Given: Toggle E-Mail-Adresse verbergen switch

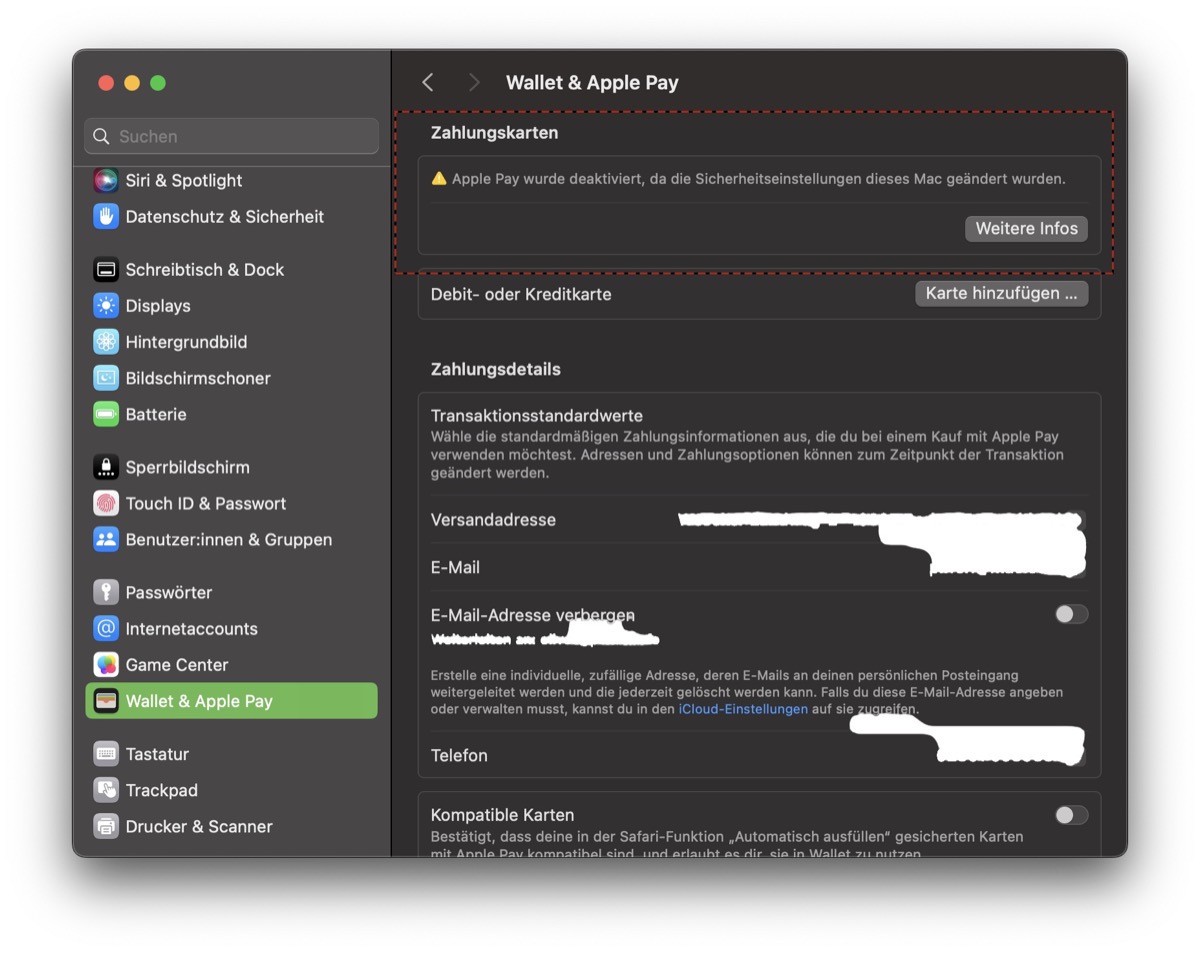Looking at the screenshot, I should pyautogui.click(x=1071, y=614).
